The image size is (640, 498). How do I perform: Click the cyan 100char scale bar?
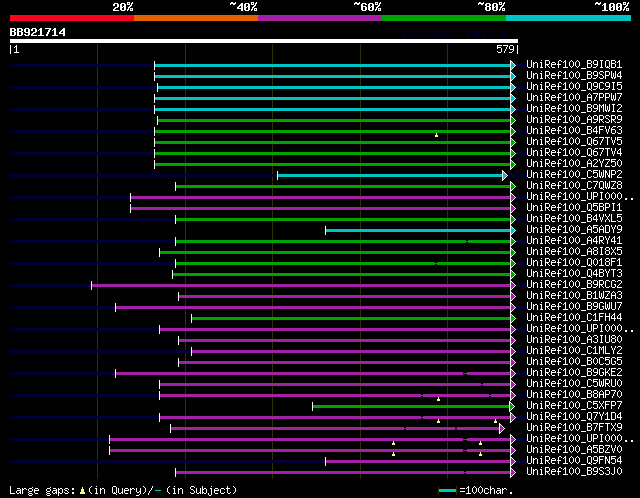pos(447,491)
